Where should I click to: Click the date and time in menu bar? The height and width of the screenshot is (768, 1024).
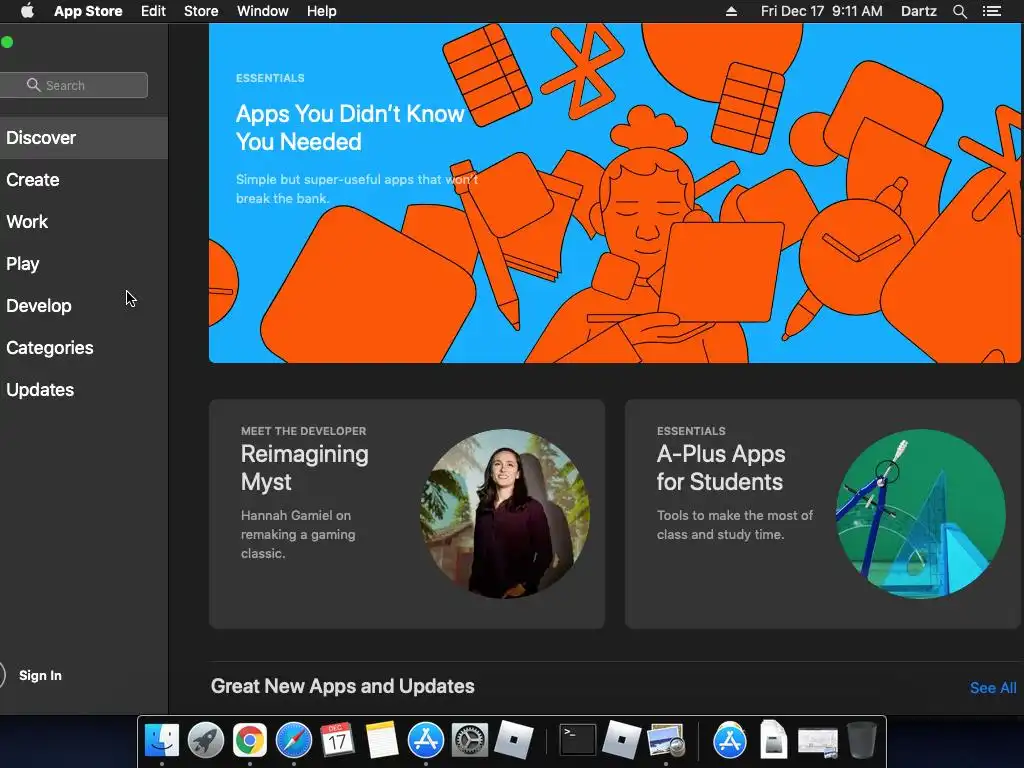point(822,11)
